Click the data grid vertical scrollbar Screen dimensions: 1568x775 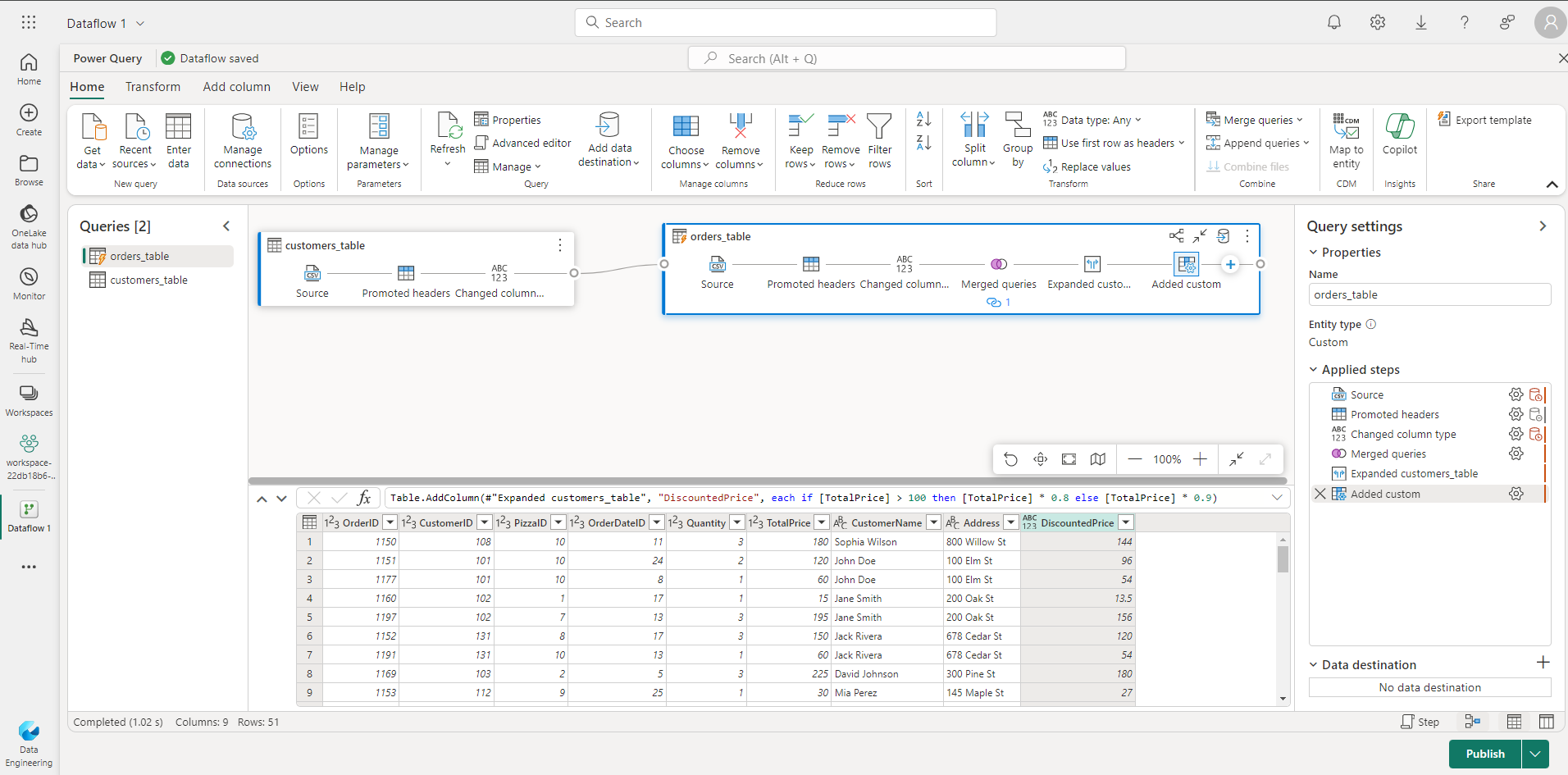pyautogui.click(x=1283, y=558)
